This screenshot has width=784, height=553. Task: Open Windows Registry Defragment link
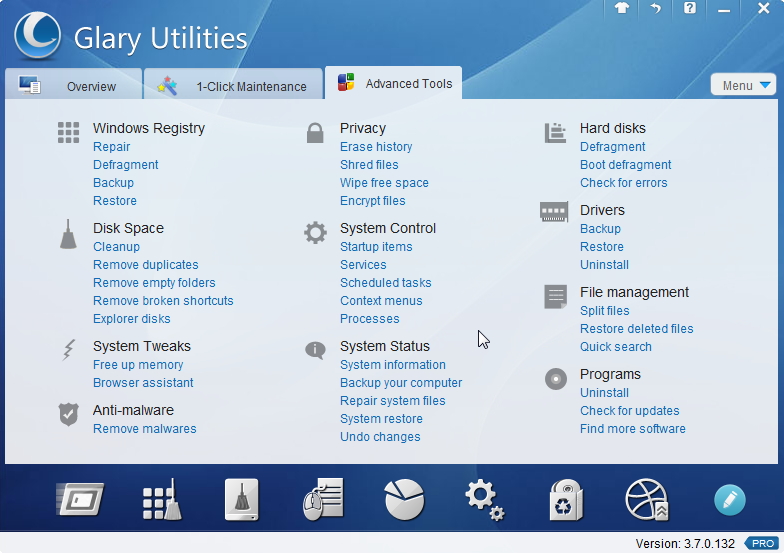click(x=126, y=165)
